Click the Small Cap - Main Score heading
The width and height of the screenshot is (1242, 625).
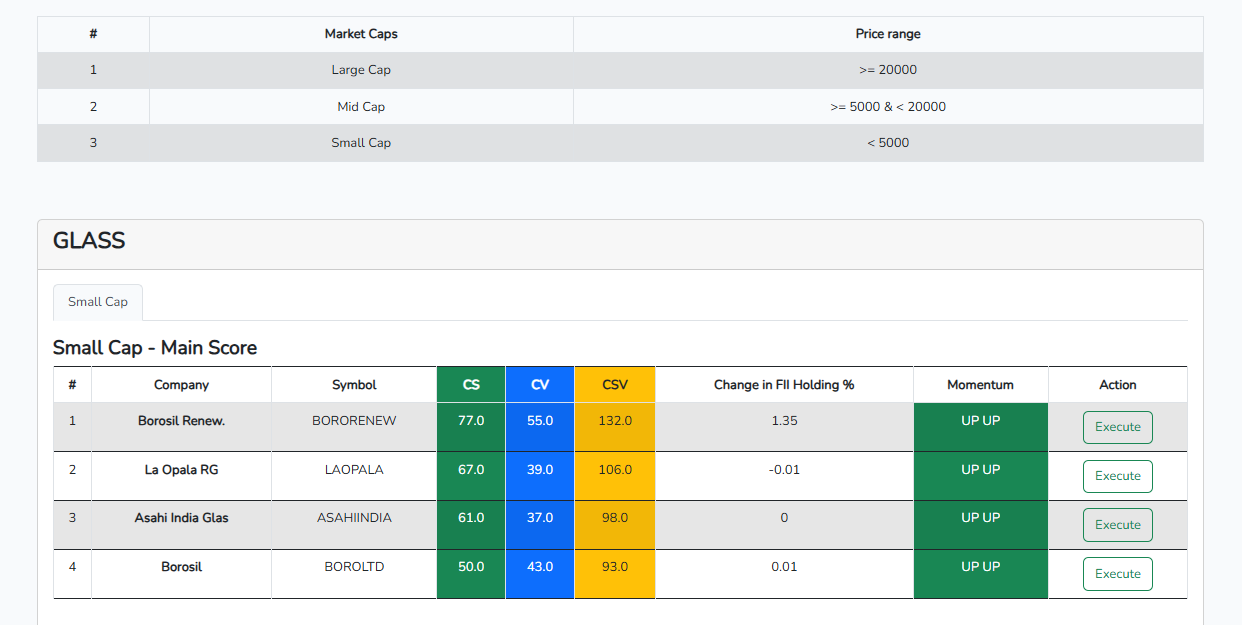(155, 348)
